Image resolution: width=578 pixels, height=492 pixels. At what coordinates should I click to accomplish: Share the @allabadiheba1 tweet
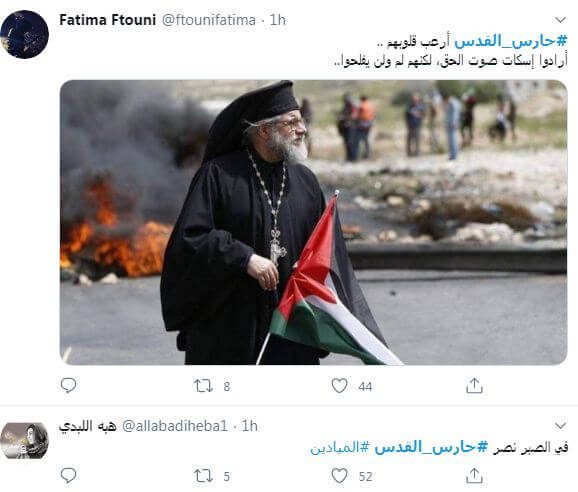(474, 475)
